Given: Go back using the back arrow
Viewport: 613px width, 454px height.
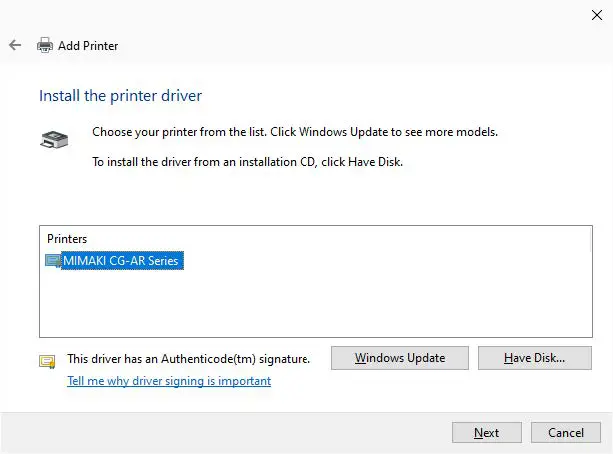Looking at the screenshot, I should [15, 45].
